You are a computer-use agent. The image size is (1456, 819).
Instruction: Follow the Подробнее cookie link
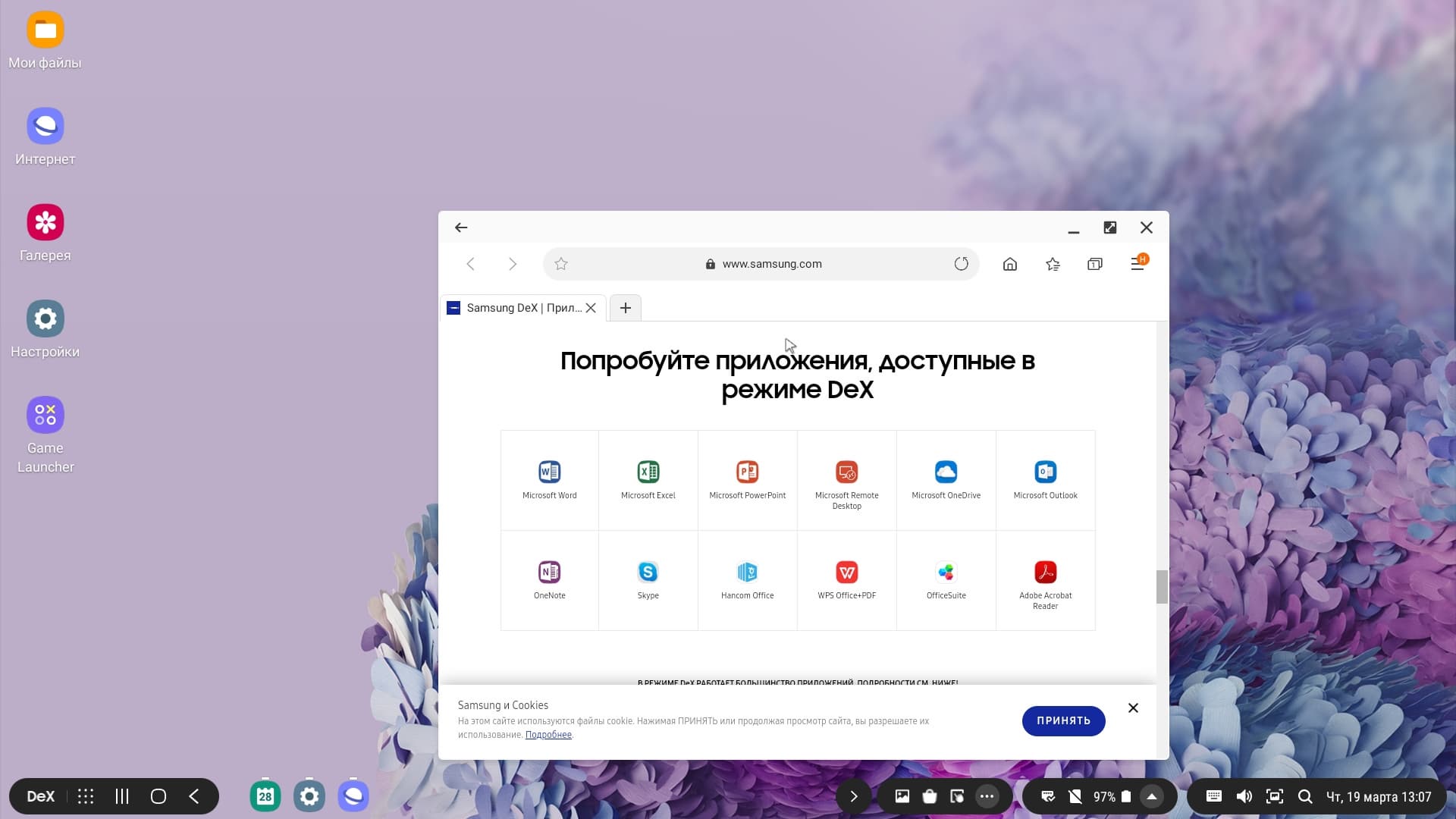548,735
